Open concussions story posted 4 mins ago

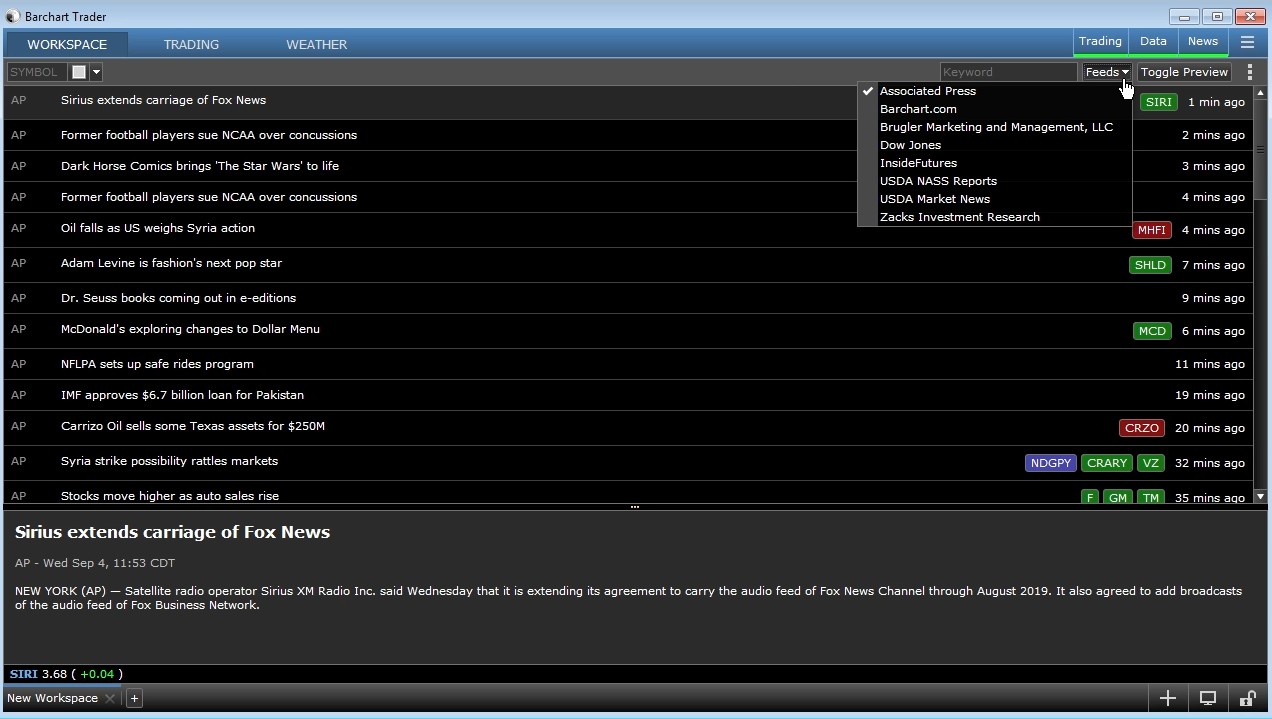coord(209,197)
